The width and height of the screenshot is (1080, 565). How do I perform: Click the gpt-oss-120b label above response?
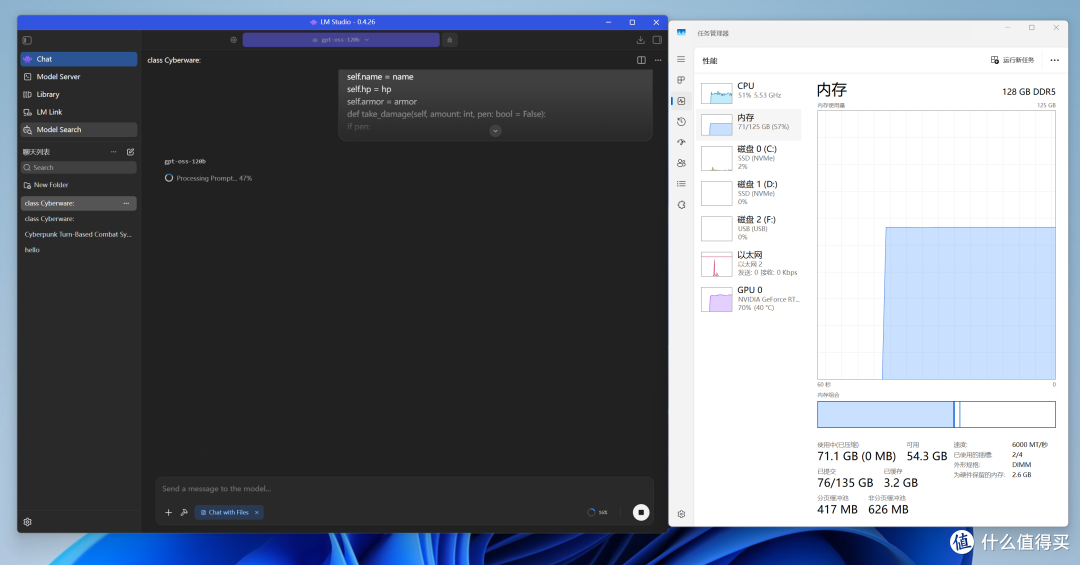(x=185, y=161)
